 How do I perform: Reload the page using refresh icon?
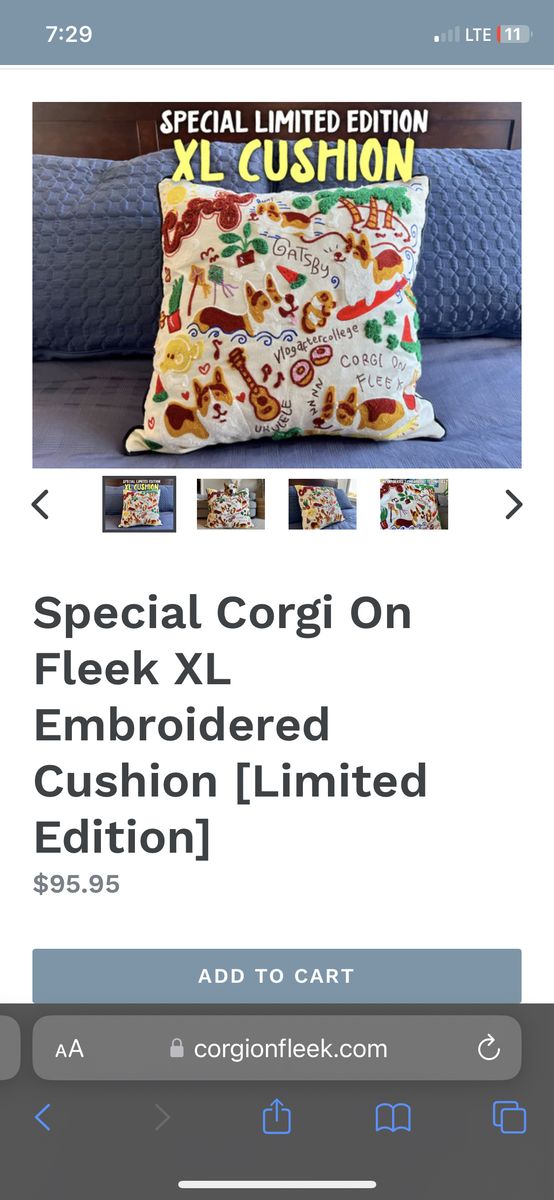pos(488,1048)
